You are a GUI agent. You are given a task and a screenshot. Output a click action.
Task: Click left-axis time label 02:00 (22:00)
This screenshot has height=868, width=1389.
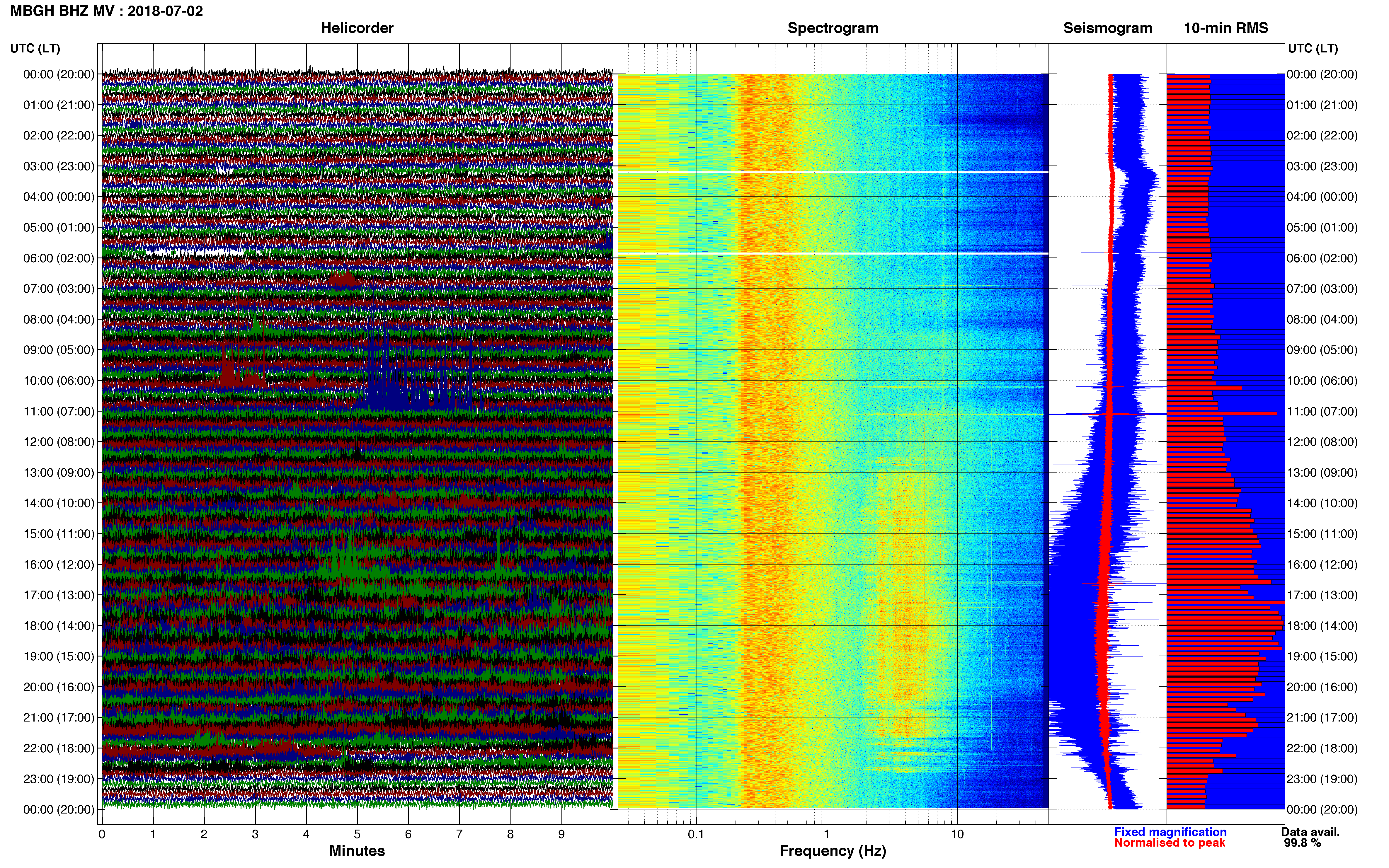59,135
